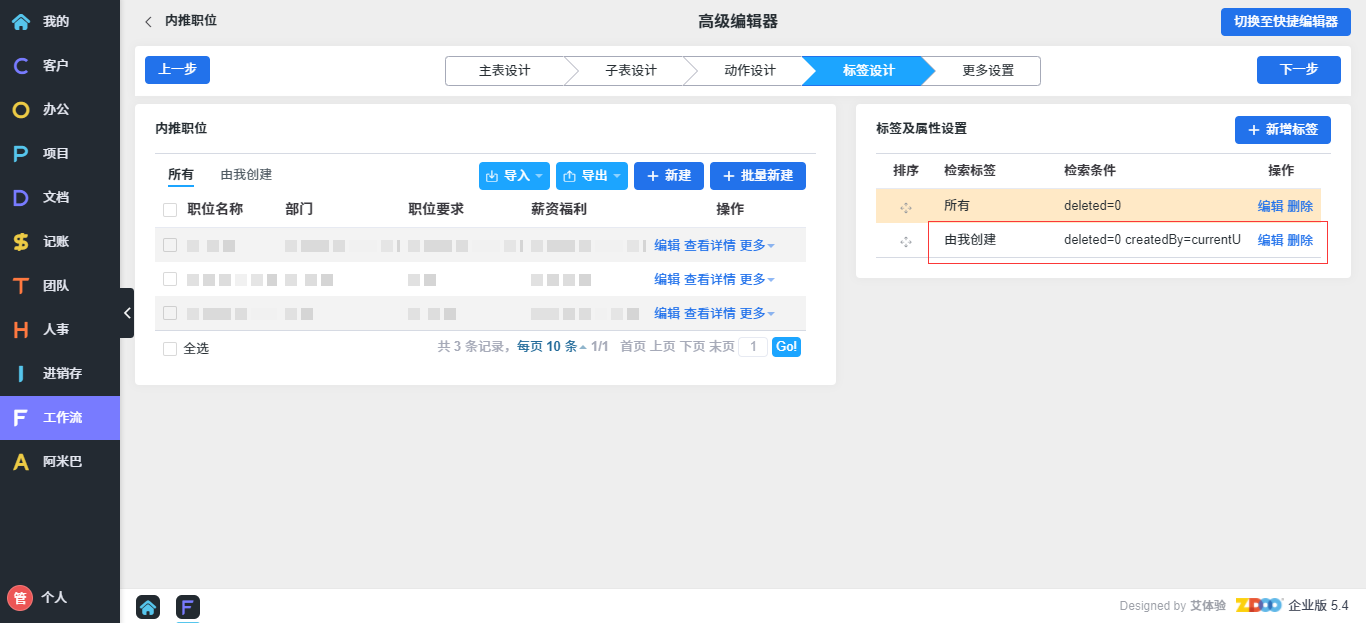This screenshot has height=623, width=1366.
Task: Check the 全选 checkbox
Action: click(170, 349)
